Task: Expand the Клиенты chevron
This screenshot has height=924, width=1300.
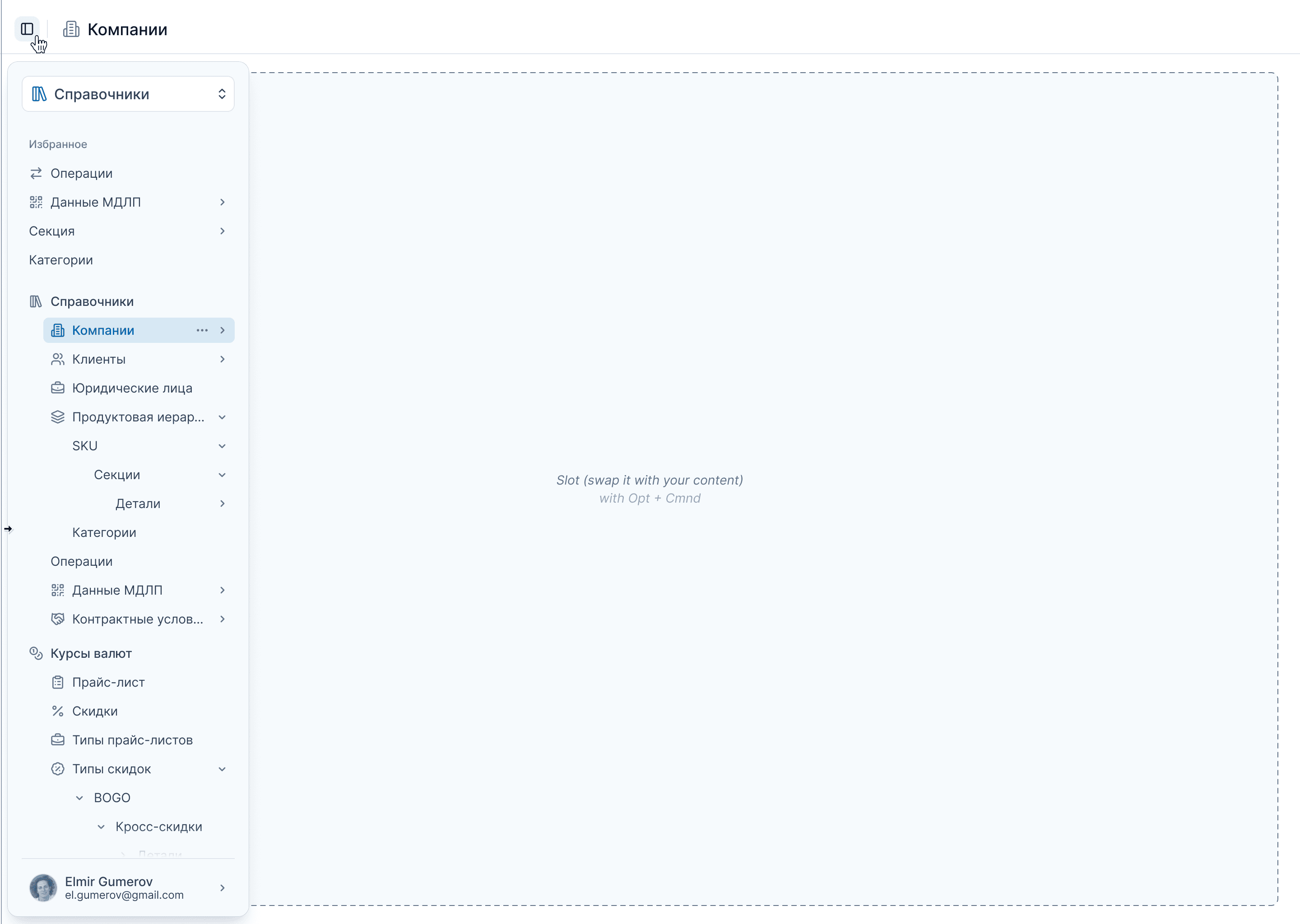Action: (222, 359)
